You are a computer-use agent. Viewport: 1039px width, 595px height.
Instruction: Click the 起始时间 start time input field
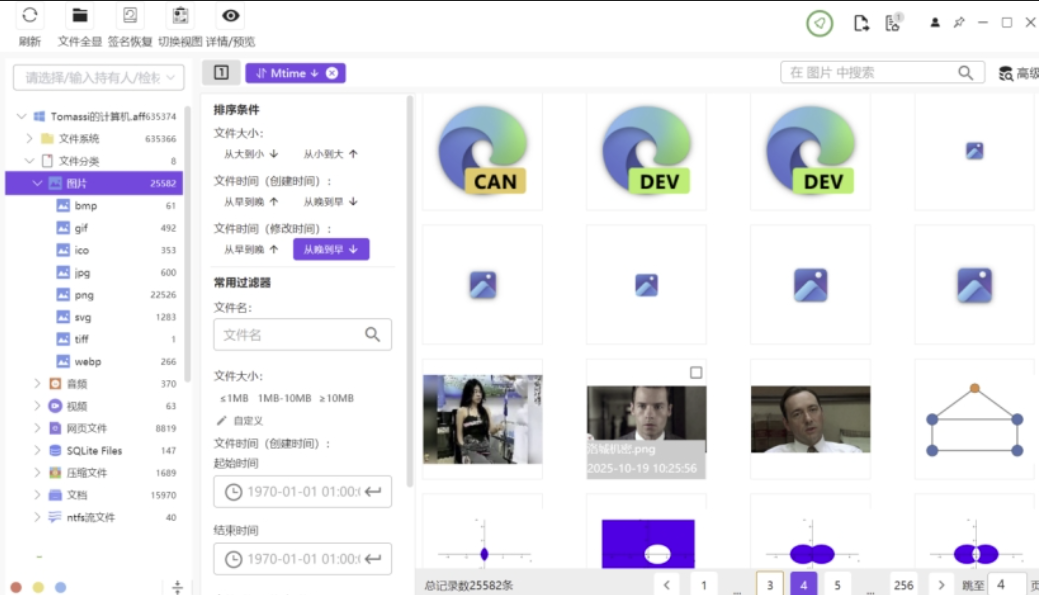pyautogui.click(x=300, y=491)
